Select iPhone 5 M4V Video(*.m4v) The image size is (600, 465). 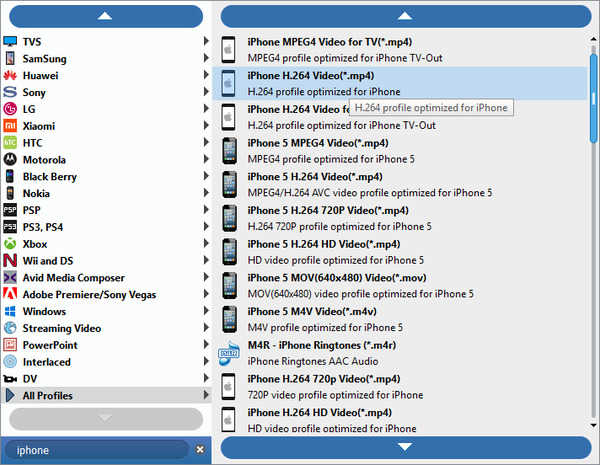[x=400, y=319]
